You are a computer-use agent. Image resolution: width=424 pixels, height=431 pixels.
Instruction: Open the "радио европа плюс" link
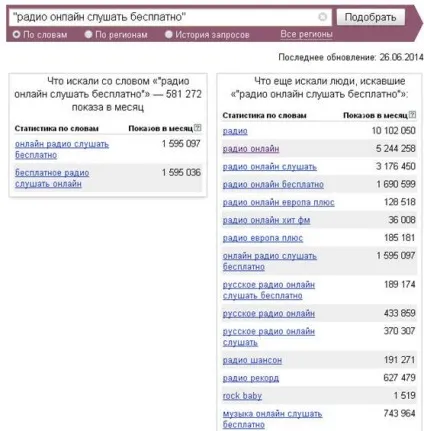(x=263, y=238)
